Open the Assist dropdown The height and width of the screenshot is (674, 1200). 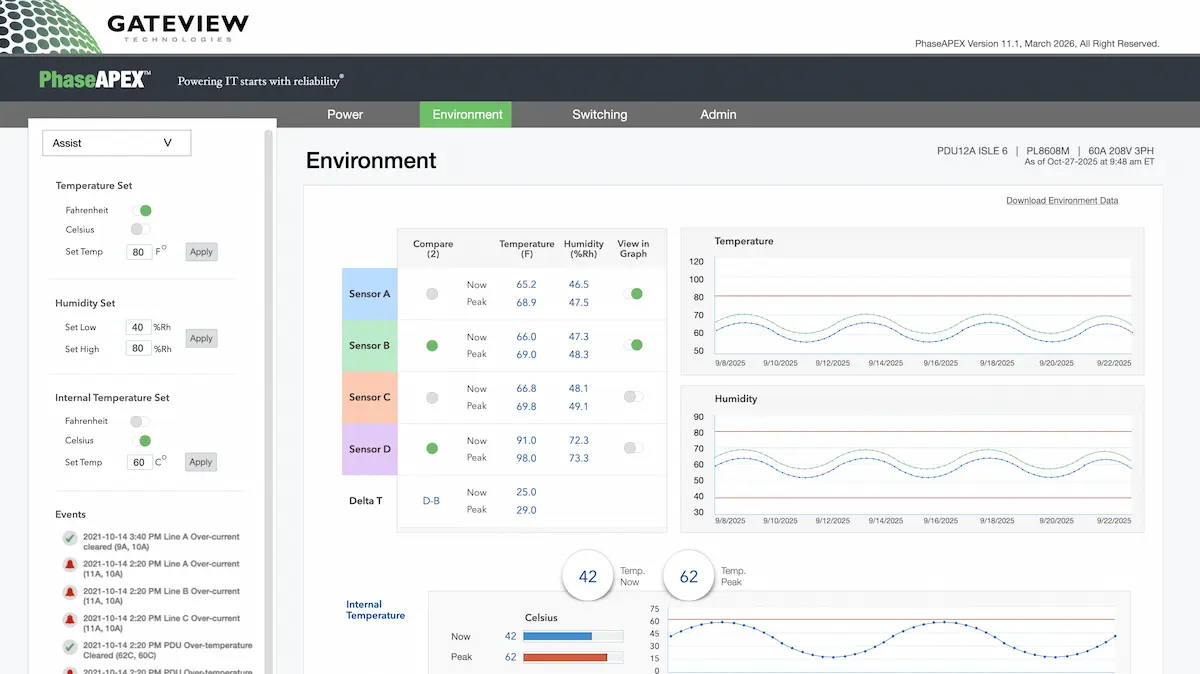[116, 143]
